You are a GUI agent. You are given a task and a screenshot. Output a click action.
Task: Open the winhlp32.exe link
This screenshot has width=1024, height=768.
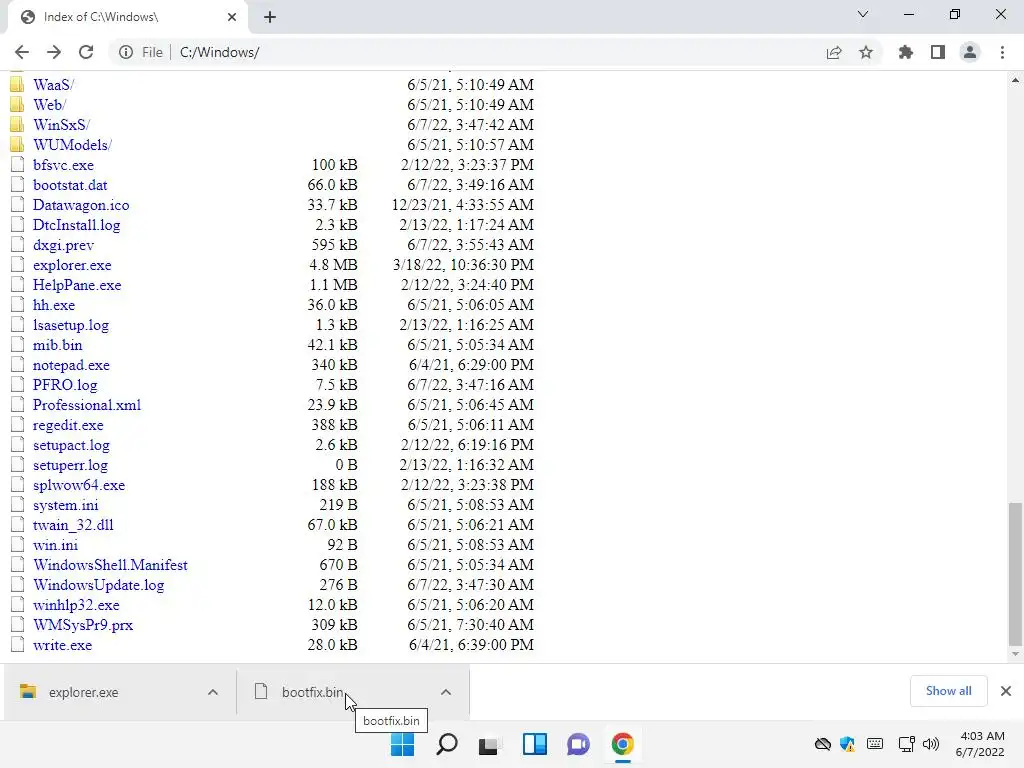pos(76,605)
